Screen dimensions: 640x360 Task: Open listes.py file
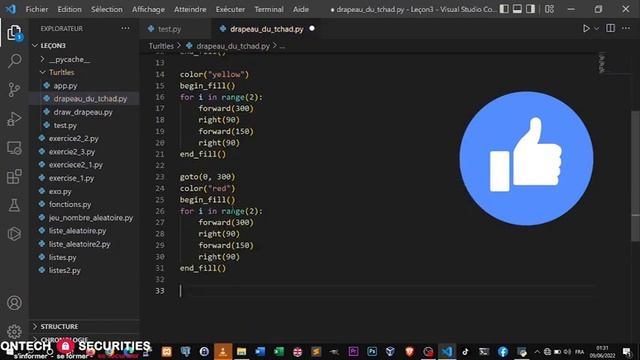(84, 257)
